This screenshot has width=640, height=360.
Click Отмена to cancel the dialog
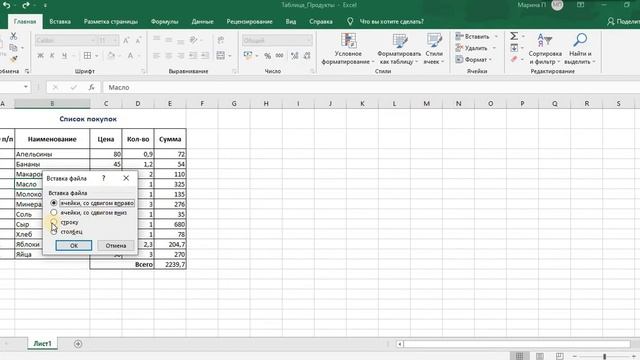116,245
